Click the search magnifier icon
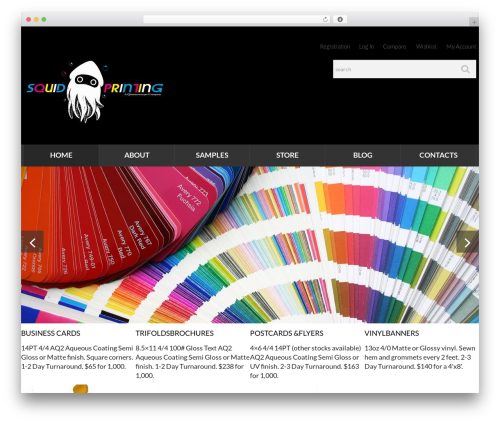Image resolution: width=500 pixels, height=423 pixels. (465, 69)
